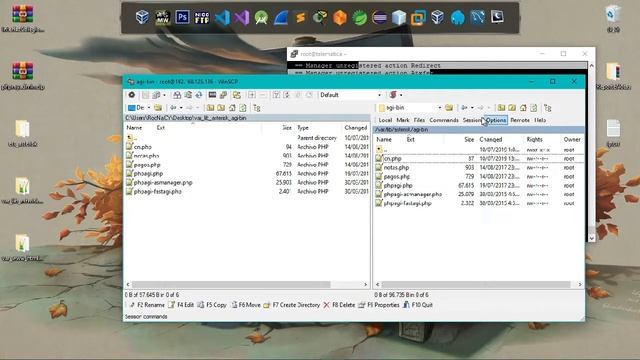Image resolution: width=640 pixels, height=360 pixels.
Task: Click the local path bar
Action: 247,118
